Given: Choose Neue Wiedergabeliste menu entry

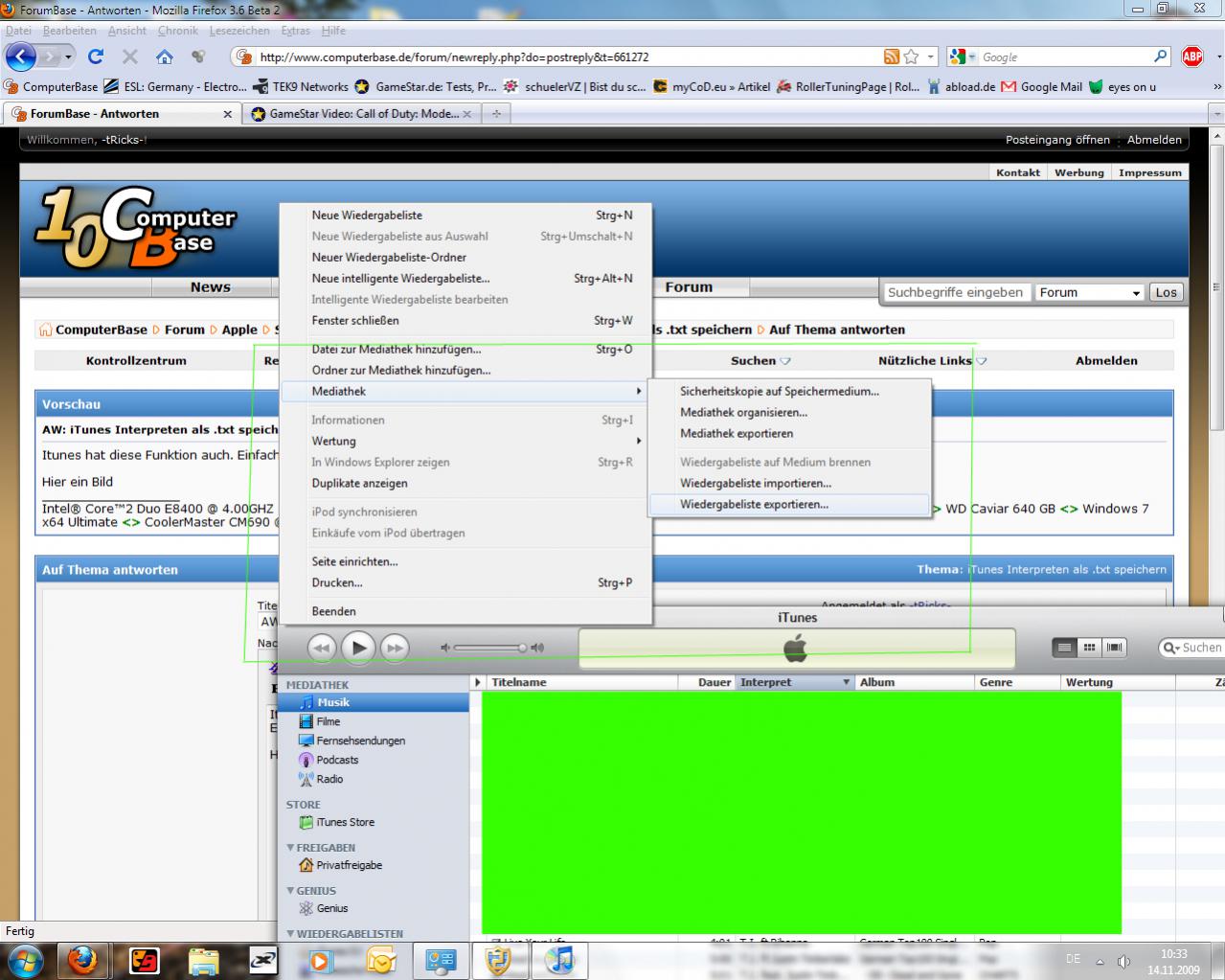Looking at the screenshot, I should [466, 216].
